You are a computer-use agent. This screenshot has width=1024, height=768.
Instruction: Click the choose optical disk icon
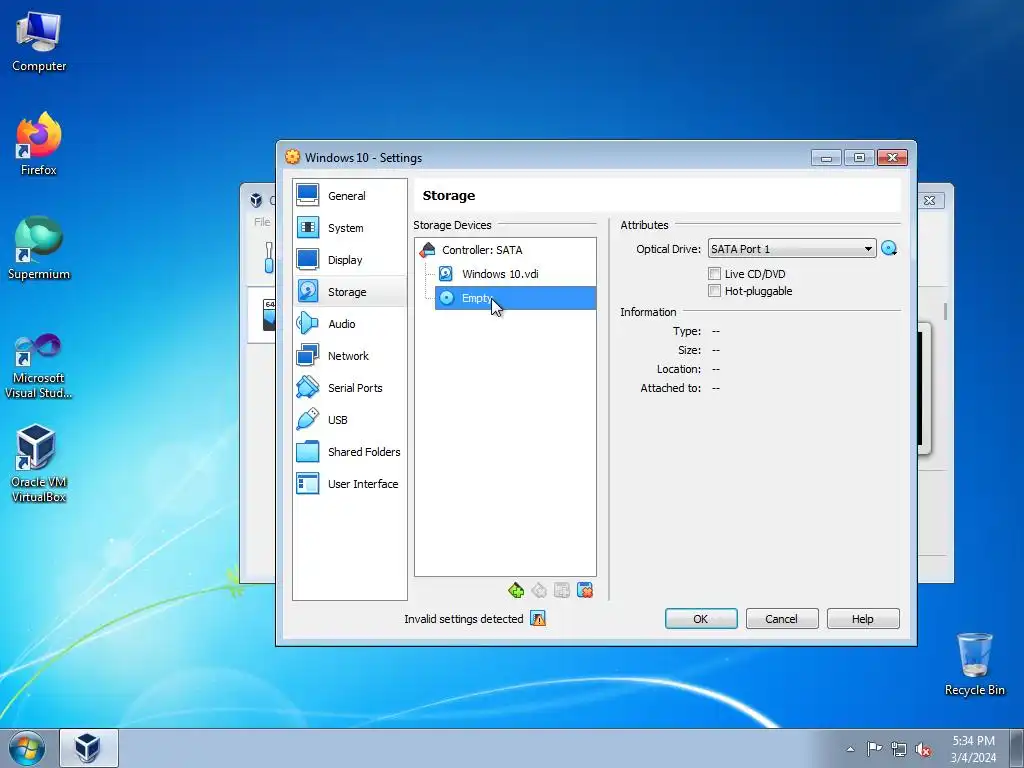(889, 248)
